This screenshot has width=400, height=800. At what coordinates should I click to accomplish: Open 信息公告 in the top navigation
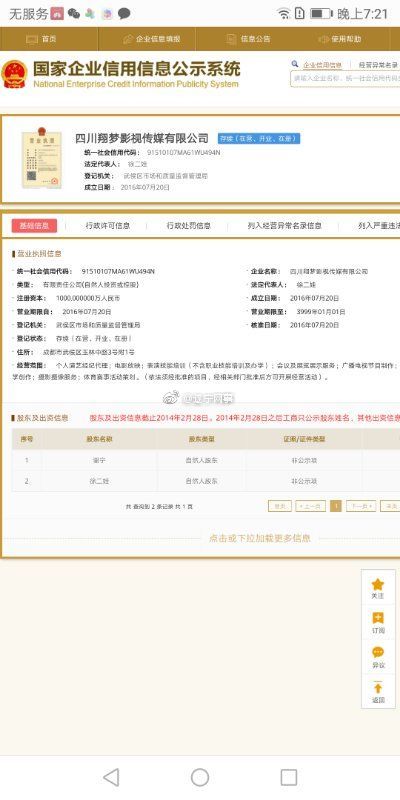pos(248,39)
